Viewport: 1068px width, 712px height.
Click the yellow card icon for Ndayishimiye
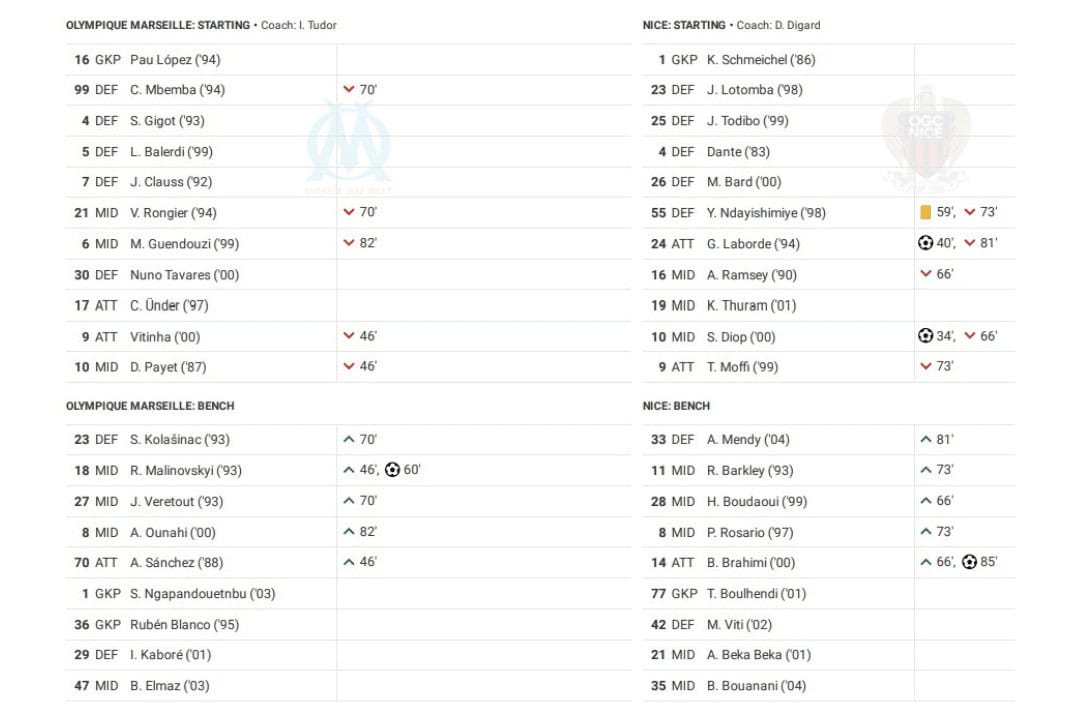pyautogui.click(x=925, y=213)
